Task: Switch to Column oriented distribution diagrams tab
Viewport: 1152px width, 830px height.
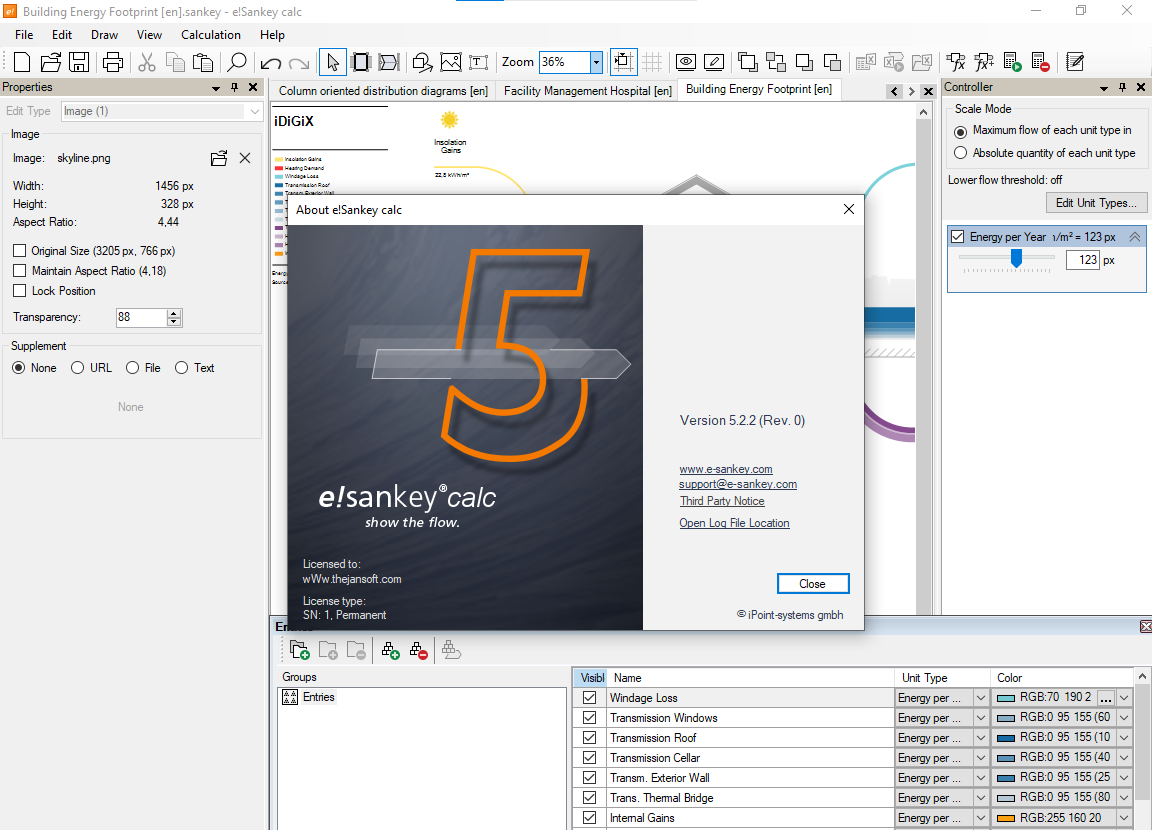Action: (x=384, y=90)
